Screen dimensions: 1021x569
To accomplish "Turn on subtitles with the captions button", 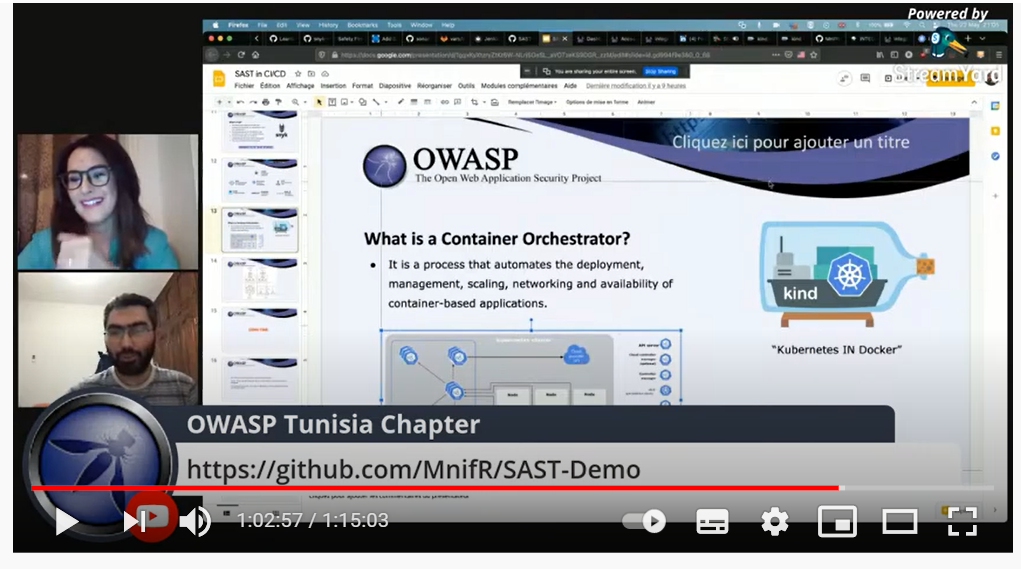I will pyautogui.click(x=712, y=521).
